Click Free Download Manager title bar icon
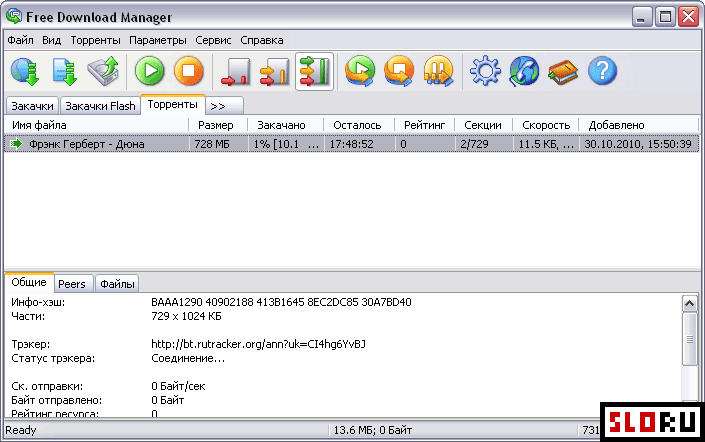705x442 pixels. 14,16
